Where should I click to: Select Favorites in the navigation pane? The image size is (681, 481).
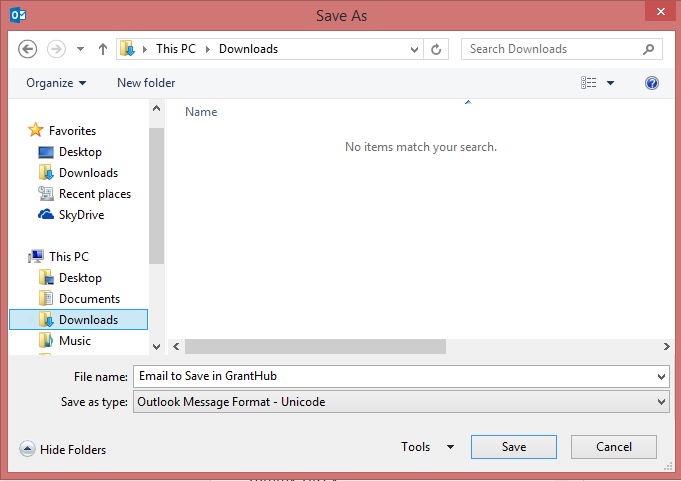pos(73,131)
